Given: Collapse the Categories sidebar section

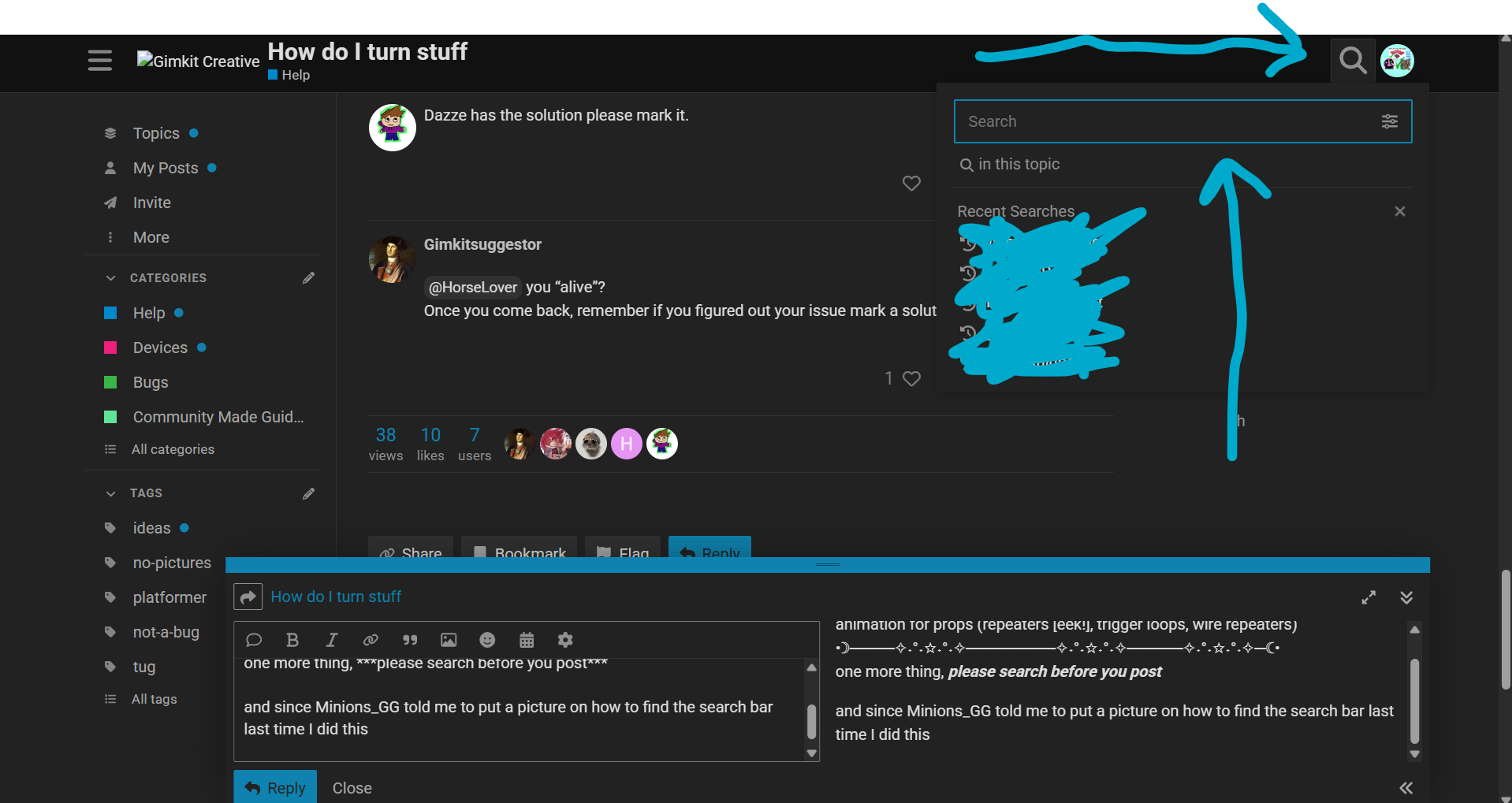Looking at the screenshot, I should click(110, 278).
